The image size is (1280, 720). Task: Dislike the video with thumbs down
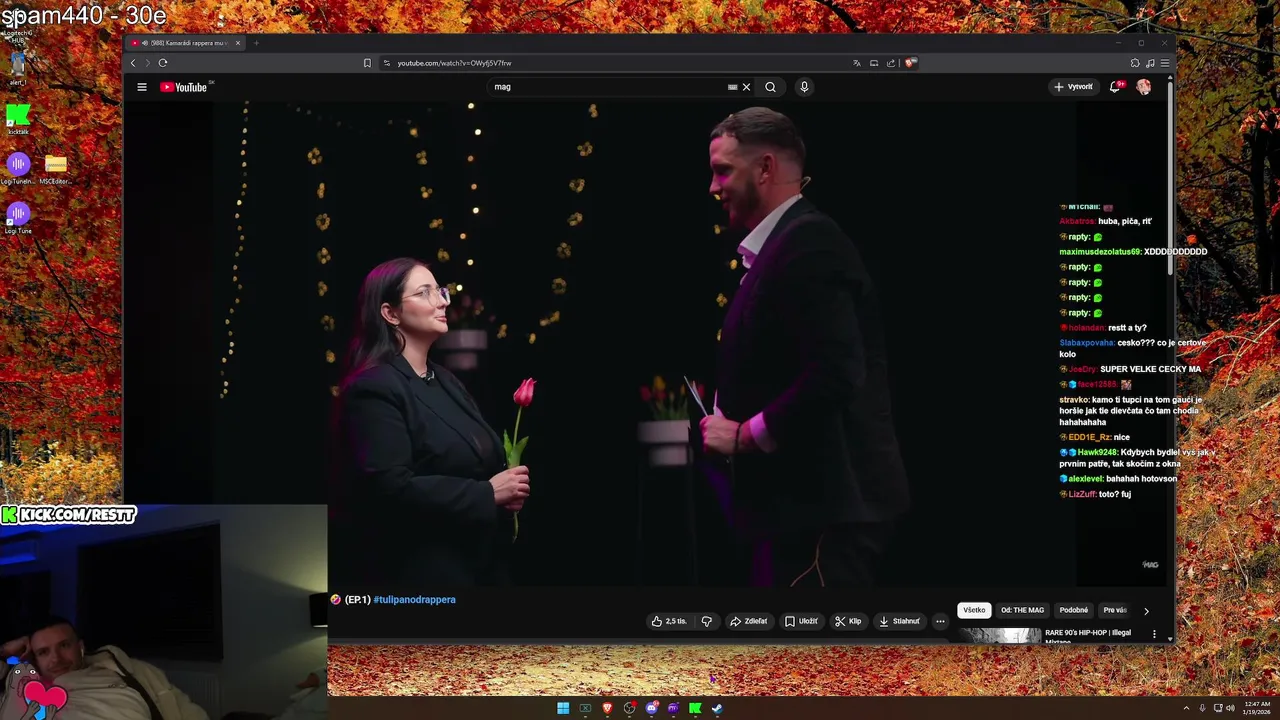(x=707, y=621)
